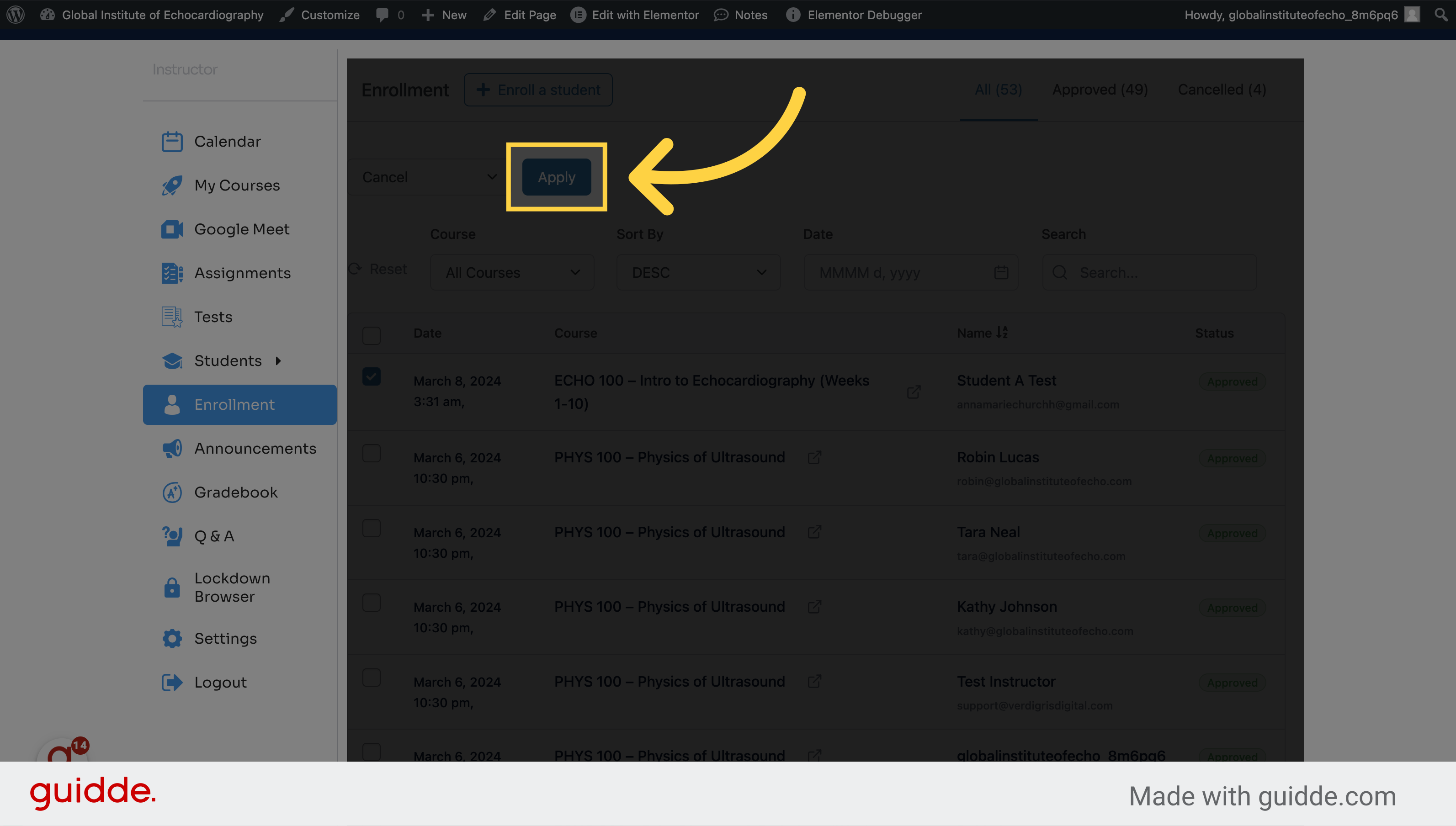Open Global Institute of Echocardiography site link
Screen dimensions: 1456x826
click(x=152, y=15)
